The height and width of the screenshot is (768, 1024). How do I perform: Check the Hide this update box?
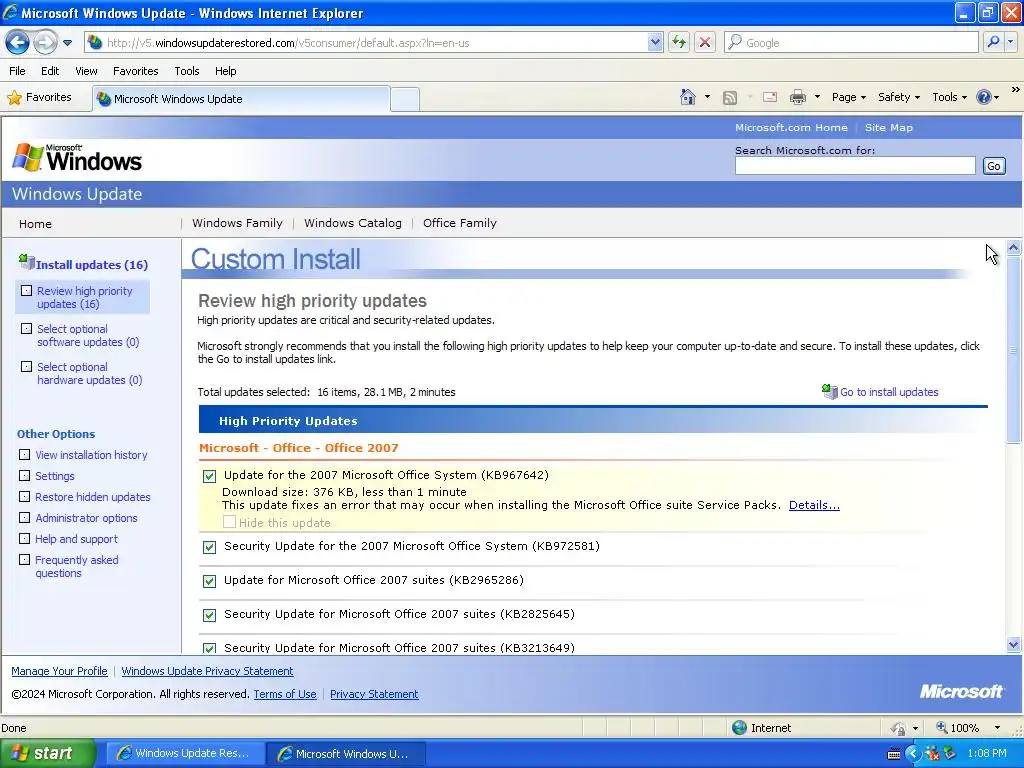tap(229, 522)
